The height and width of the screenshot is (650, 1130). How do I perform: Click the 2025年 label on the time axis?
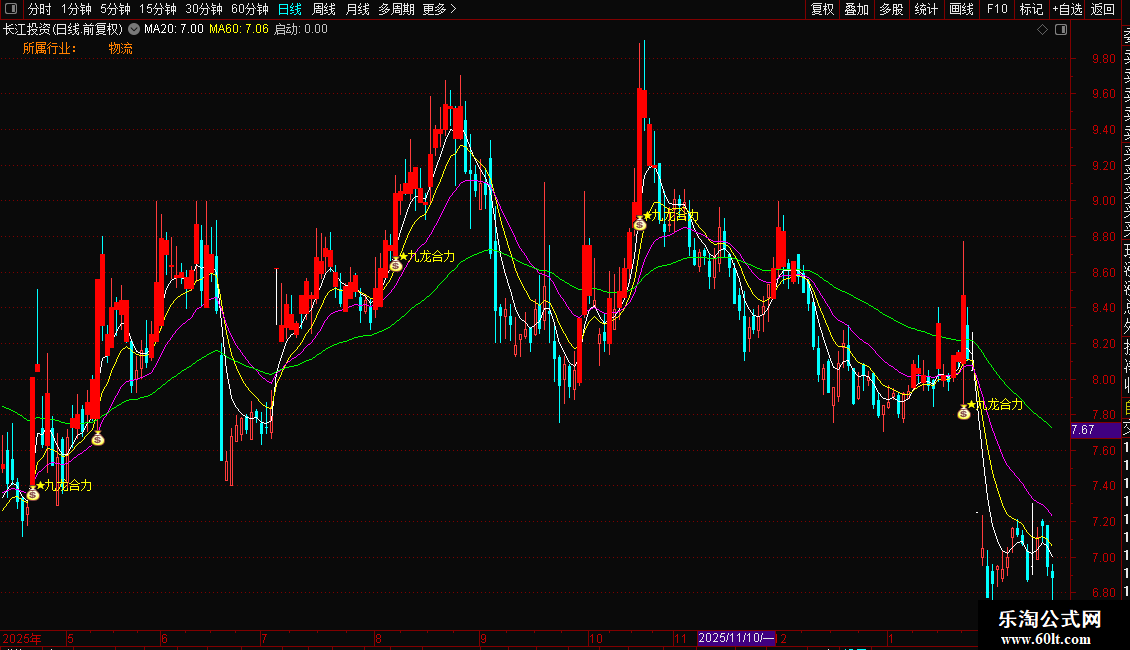click(x=22, y=638)
